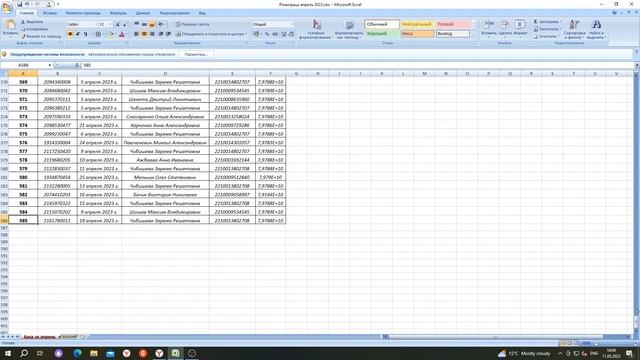Align text to bottom of cell
The image size is (640, 360).
click(152, 24)
